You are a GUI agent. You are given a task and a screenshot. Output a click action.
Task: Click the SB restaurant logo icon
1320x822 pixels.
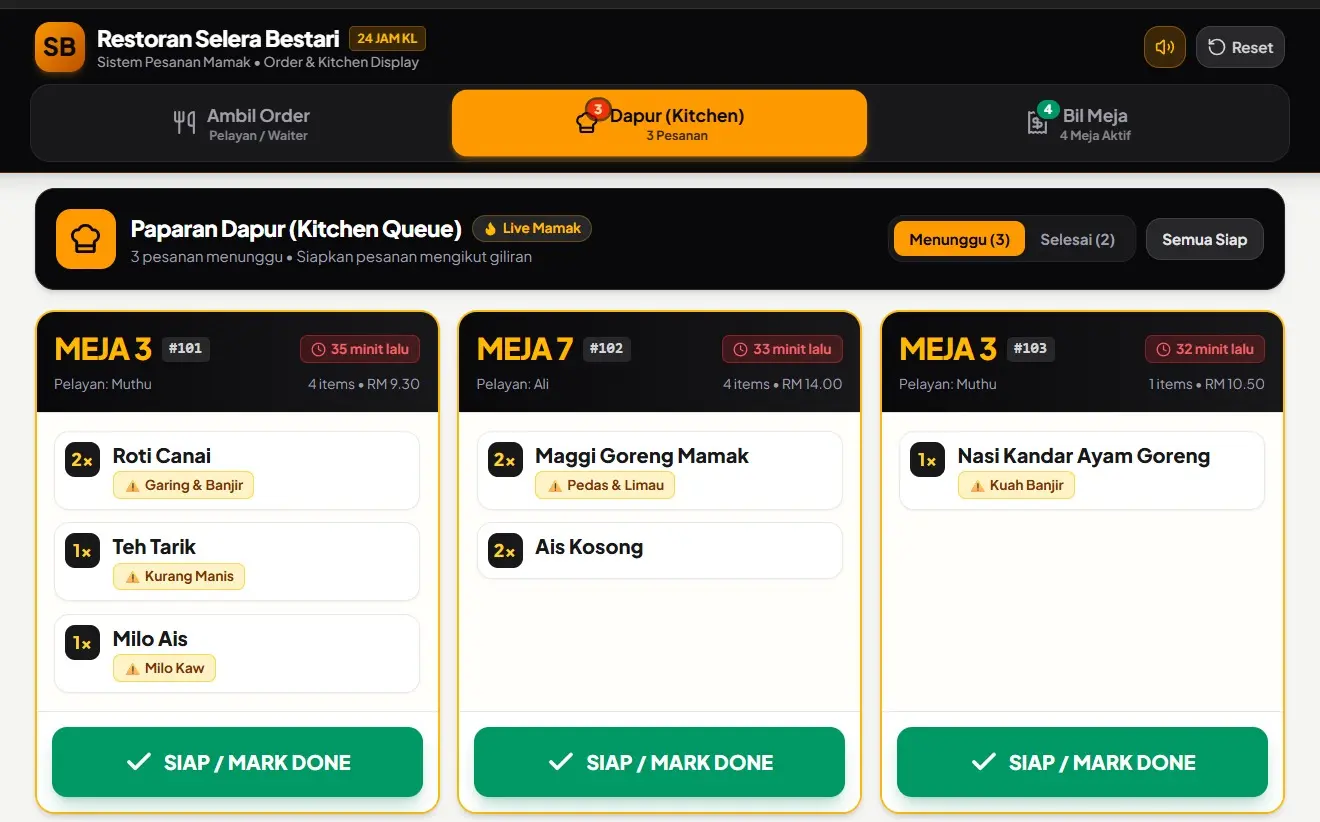60,47
